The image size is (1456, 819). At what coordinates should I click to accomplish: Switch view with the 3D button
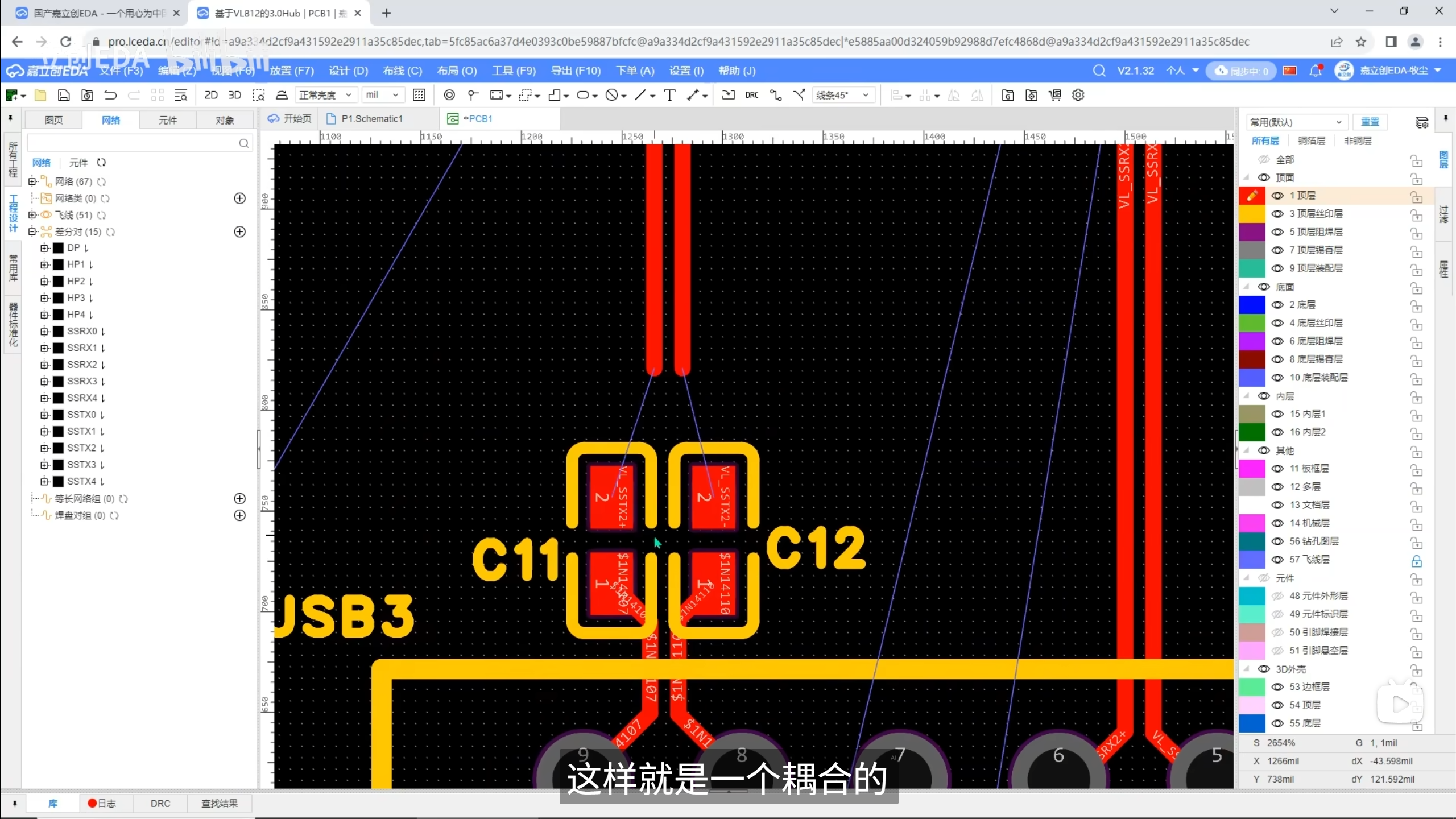coord(234,95)
